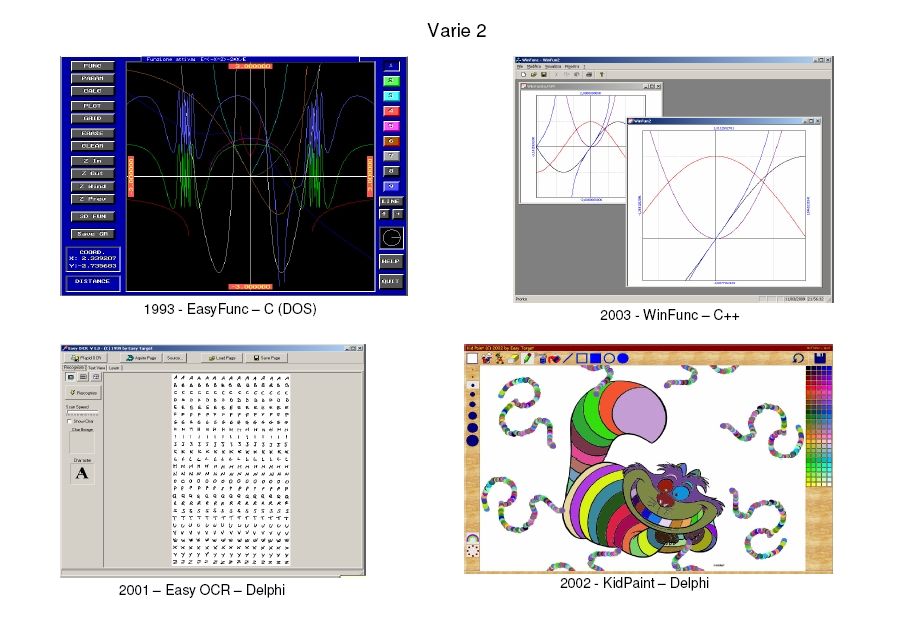Select the Pencil tool in KidPaint
This screenshot has width=900, height=636.
tap(527, 358)
